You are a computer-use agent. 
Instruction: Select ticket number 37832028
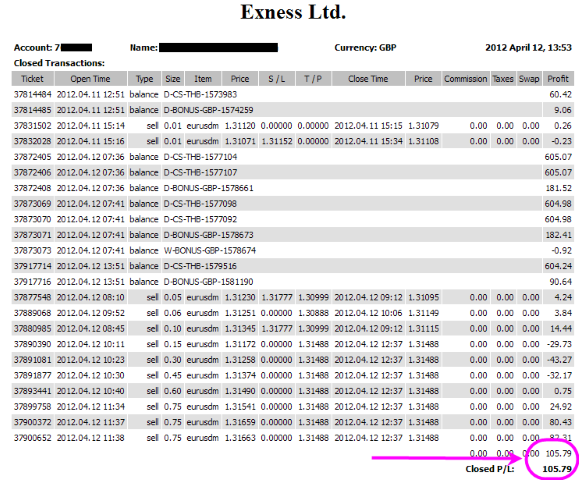32,141
